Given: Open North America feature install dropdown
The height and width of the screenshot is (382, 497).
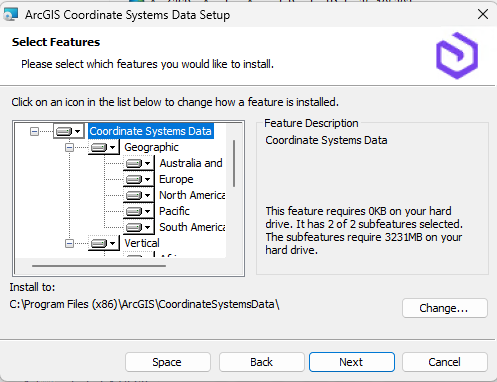Looking at the screenshot, I should (139, 195).
